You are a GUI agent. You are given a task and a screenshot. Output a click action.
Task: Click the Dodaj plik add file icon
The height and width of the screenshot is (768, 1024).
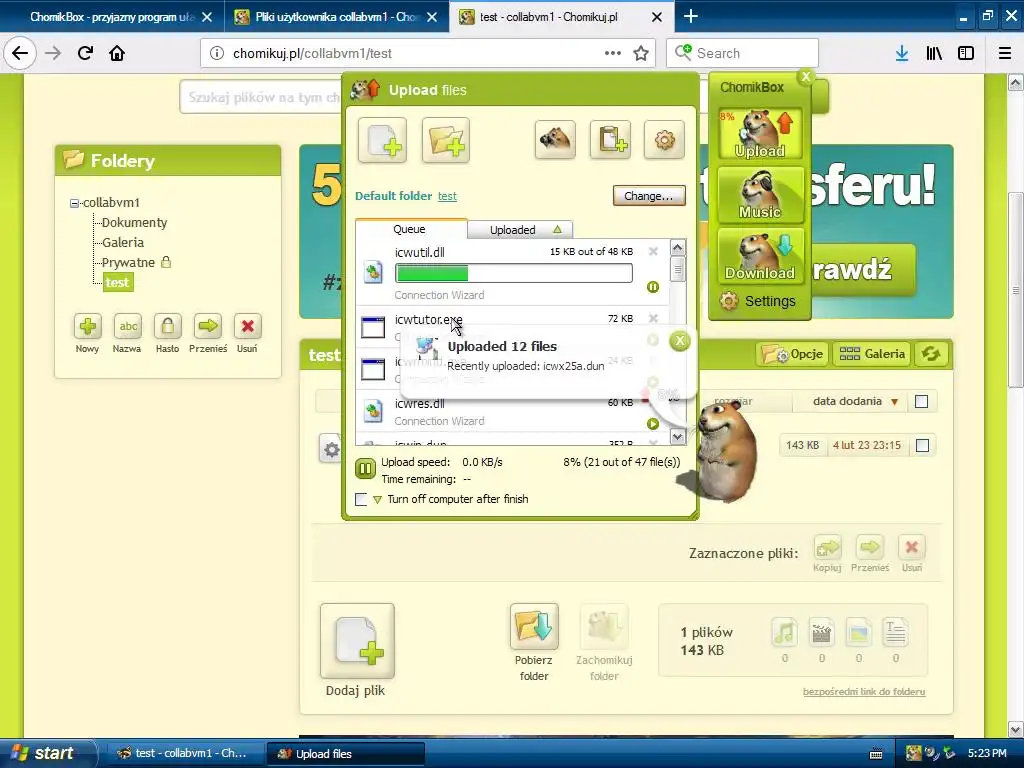click(357, 641)
